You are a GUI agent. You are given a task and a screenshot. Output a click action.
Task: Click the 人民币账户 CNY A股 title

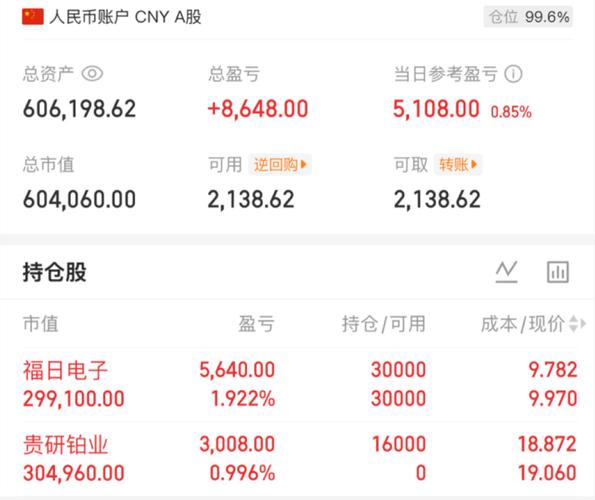[125, 17]
